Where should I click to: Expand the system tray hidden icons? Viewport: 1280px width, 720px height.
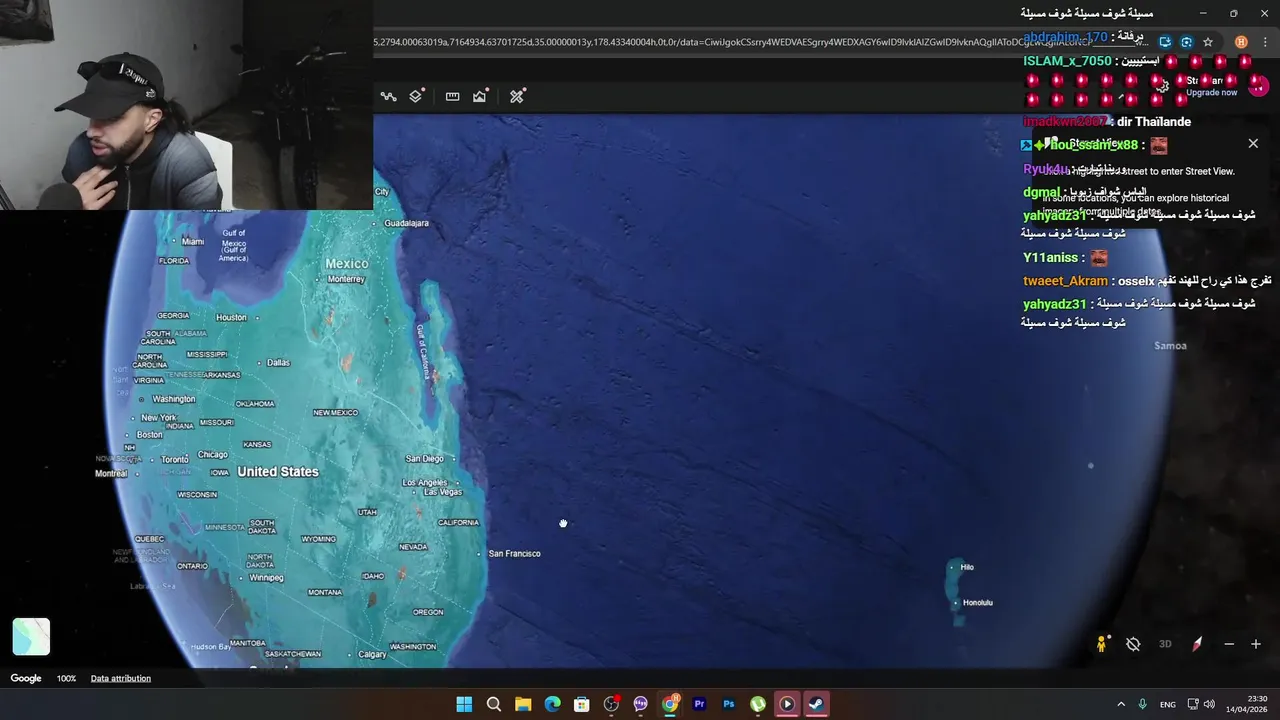point(1121,704)
